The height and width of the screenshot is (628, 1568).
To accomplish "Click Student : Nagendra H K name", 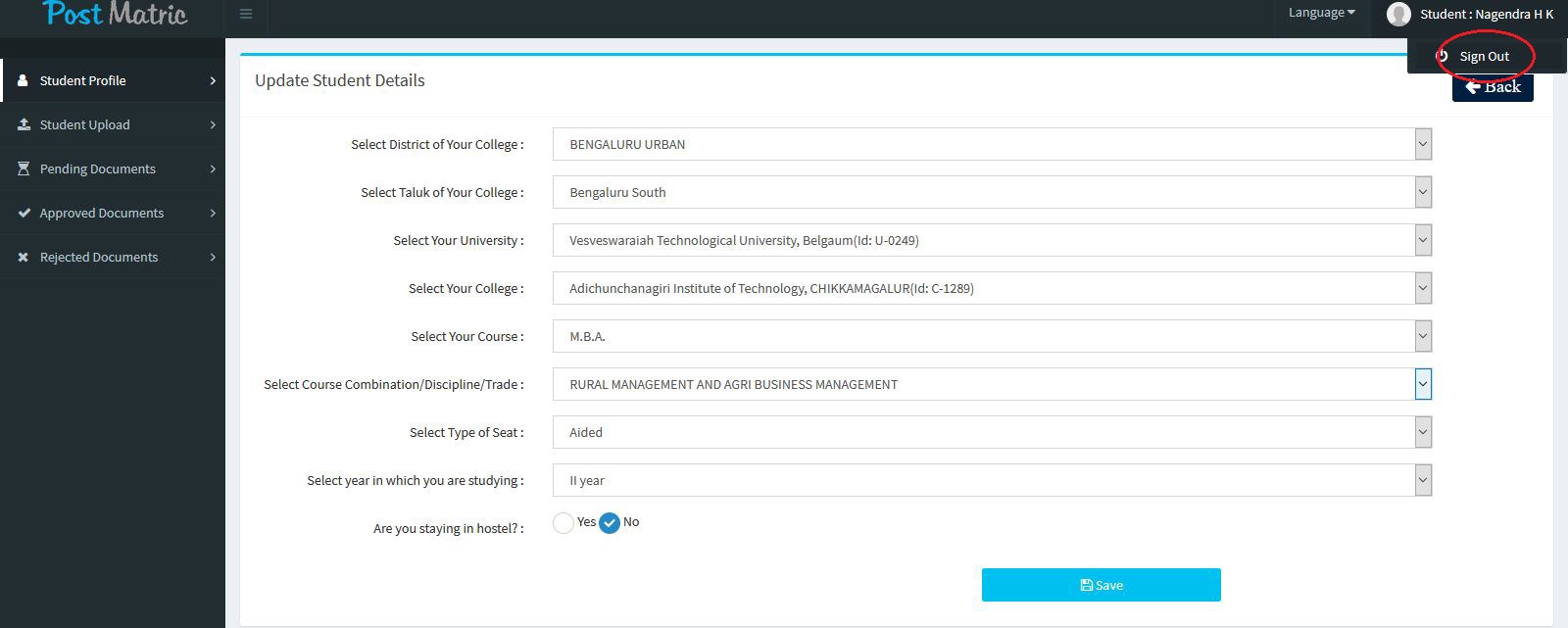I will click(x=1487, y=14).
